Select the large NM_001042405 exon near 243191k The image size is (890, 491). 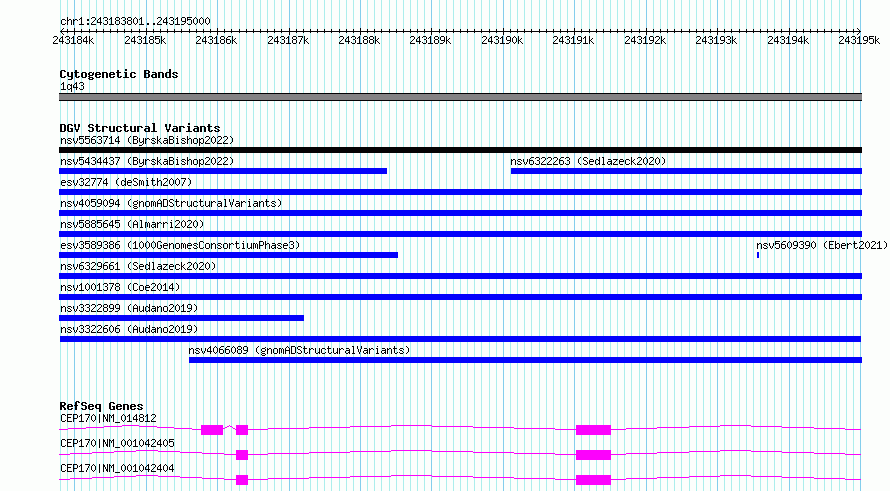pyautogui.click(x=593, y=455)
